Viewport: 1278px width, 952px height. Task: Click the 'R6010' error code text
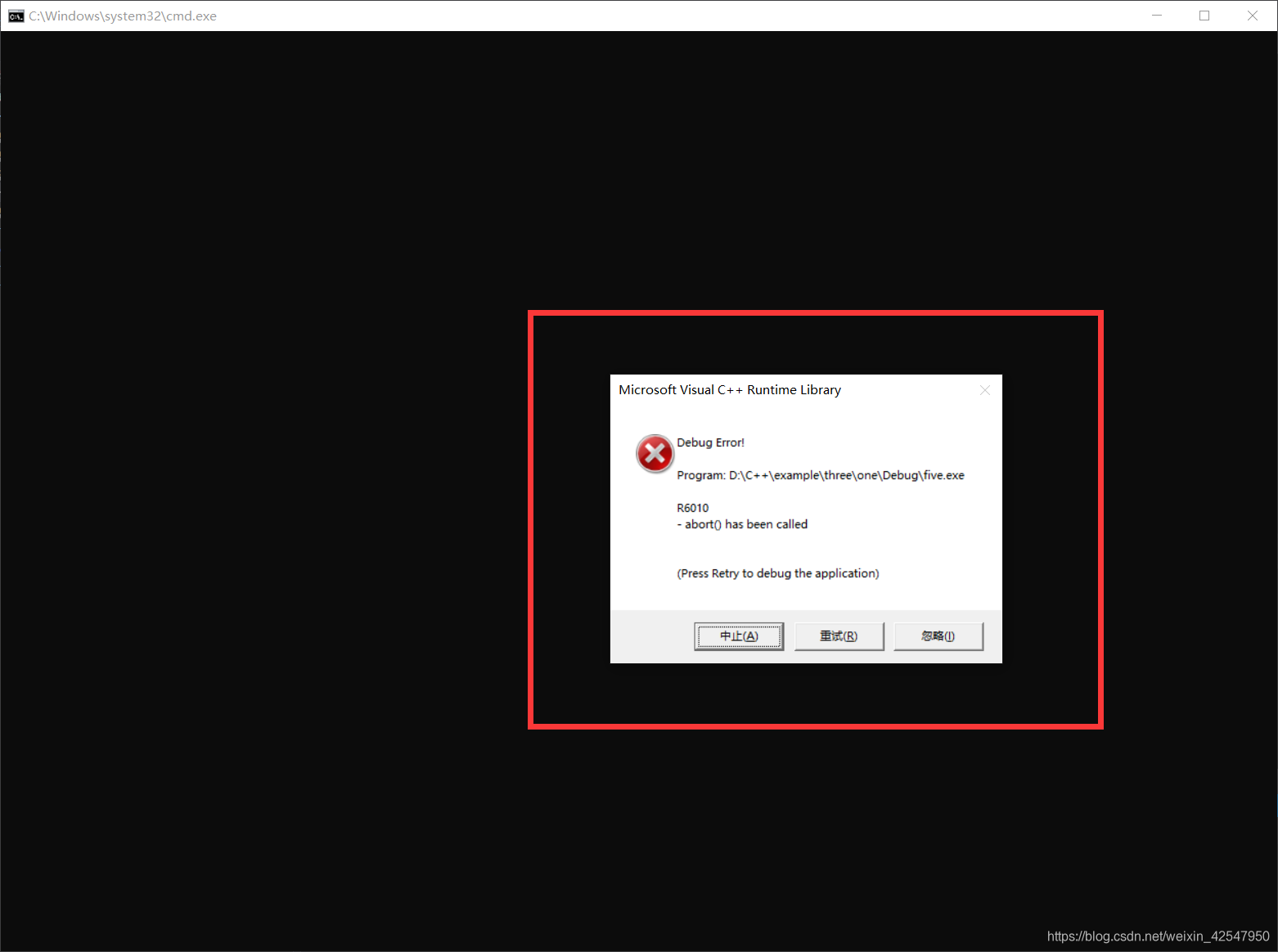point(693,508)
